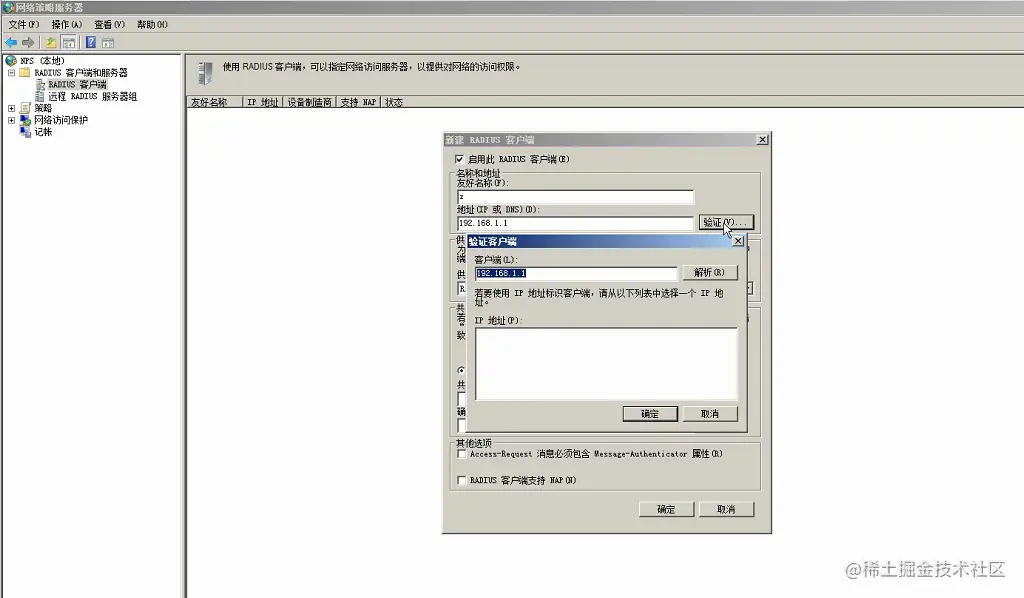This screenshot has height=598, width=1024.
Task: Click 确定 in the 验证客户端 dialog
Action: coord(650,414)
